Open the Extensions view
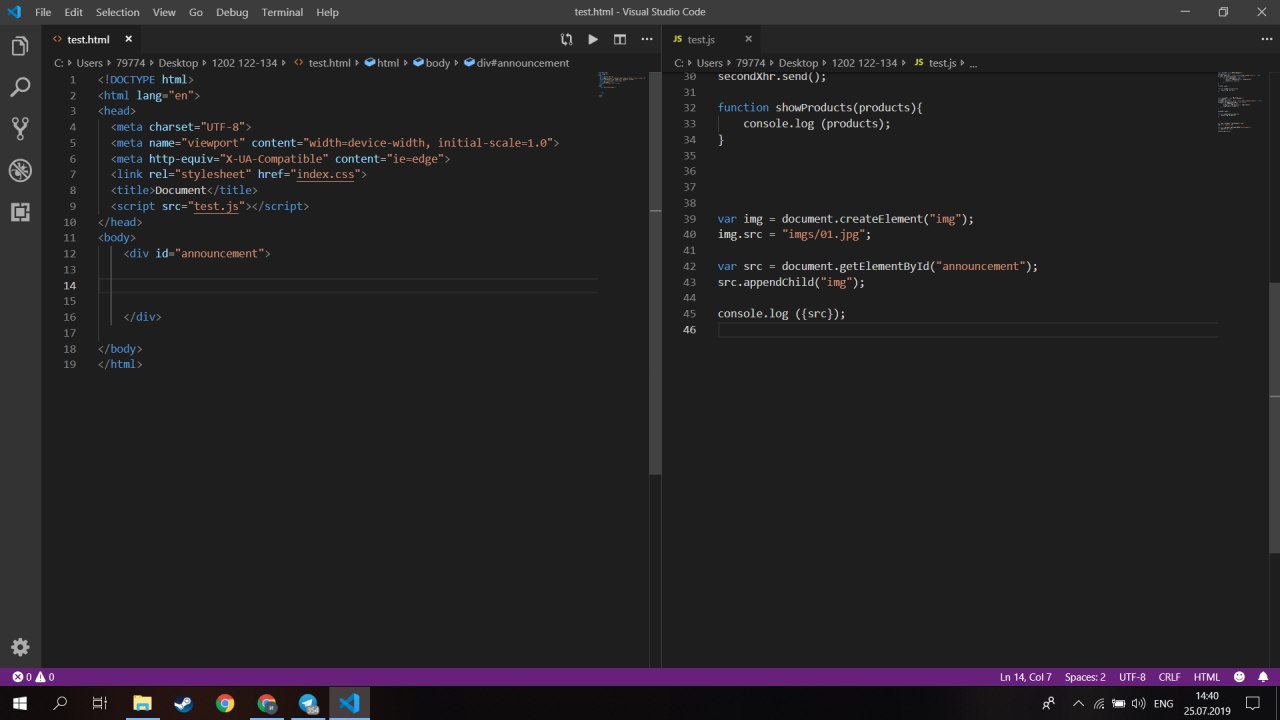Screen dimensions: 1280x720 click(x=20, y=212)
